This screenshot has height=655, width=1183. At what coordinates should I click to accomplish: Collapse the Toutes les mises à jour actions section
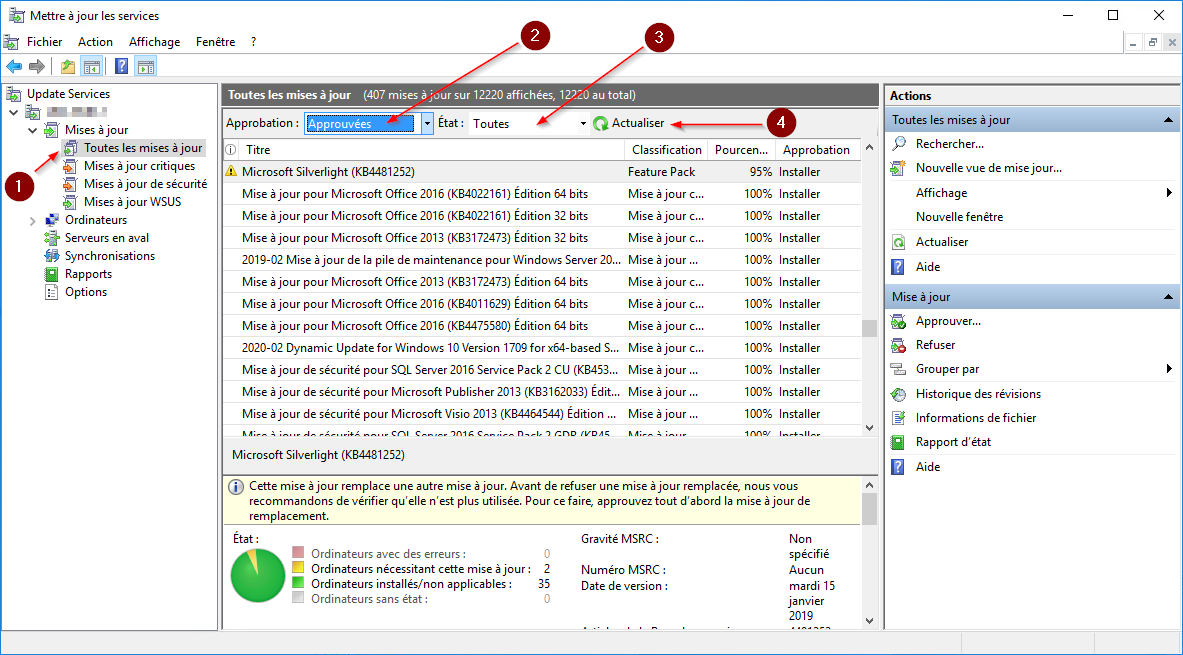1167,120
